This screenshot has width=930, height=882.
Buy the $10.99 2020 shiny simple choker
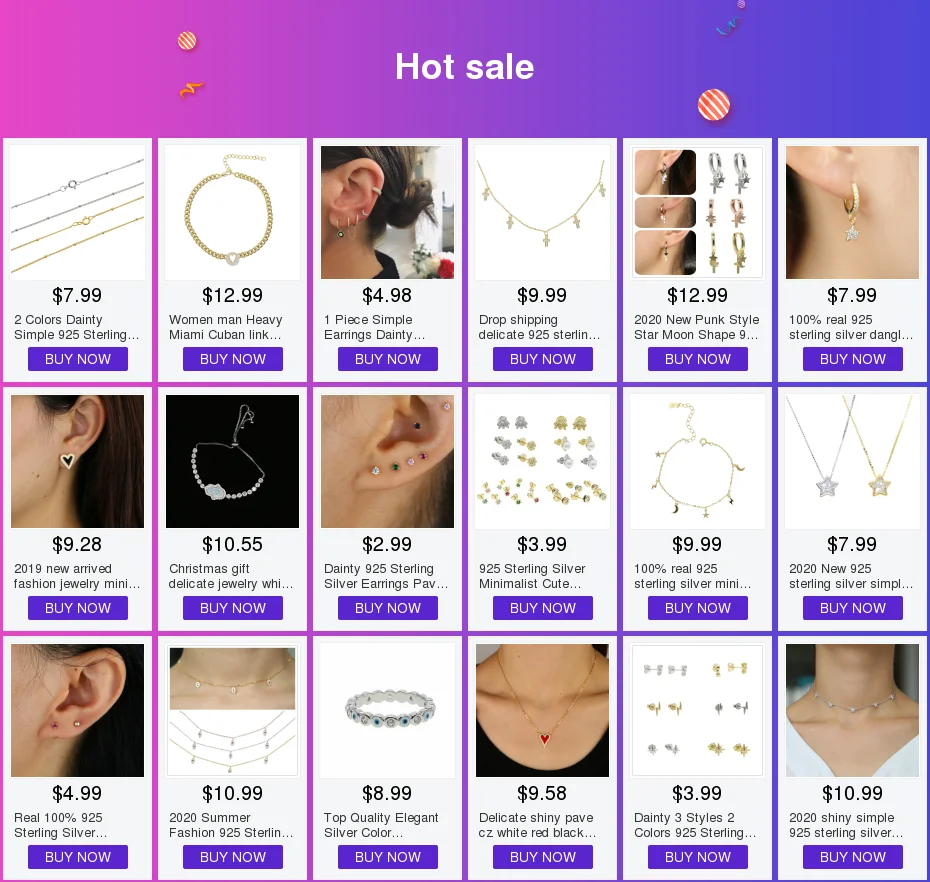pos(852,857)
